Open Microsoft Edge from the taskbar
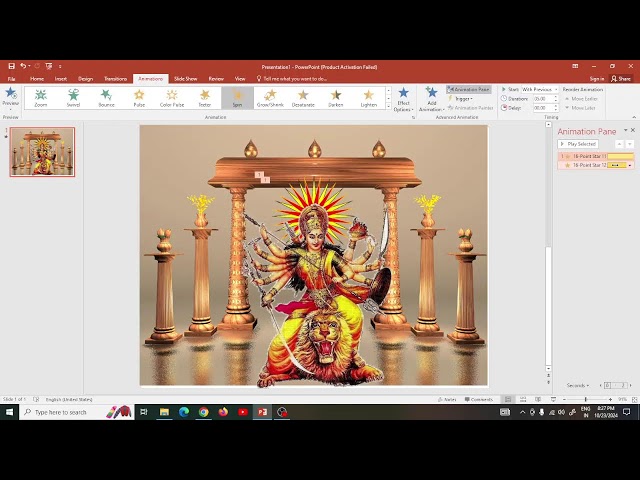This screenshot has width=640, height=480. 184,412
